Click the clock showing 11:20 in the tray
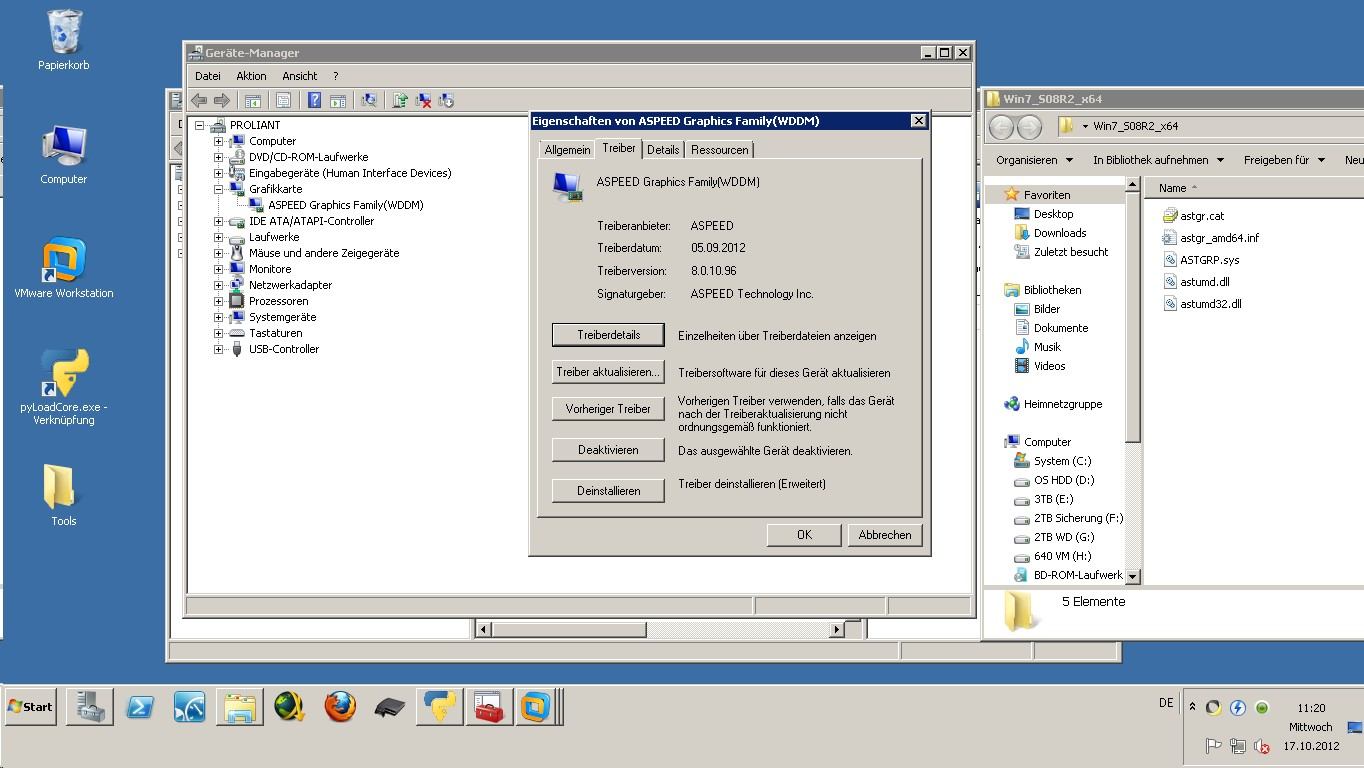 pyautogui.click(x=1311, y=708)
